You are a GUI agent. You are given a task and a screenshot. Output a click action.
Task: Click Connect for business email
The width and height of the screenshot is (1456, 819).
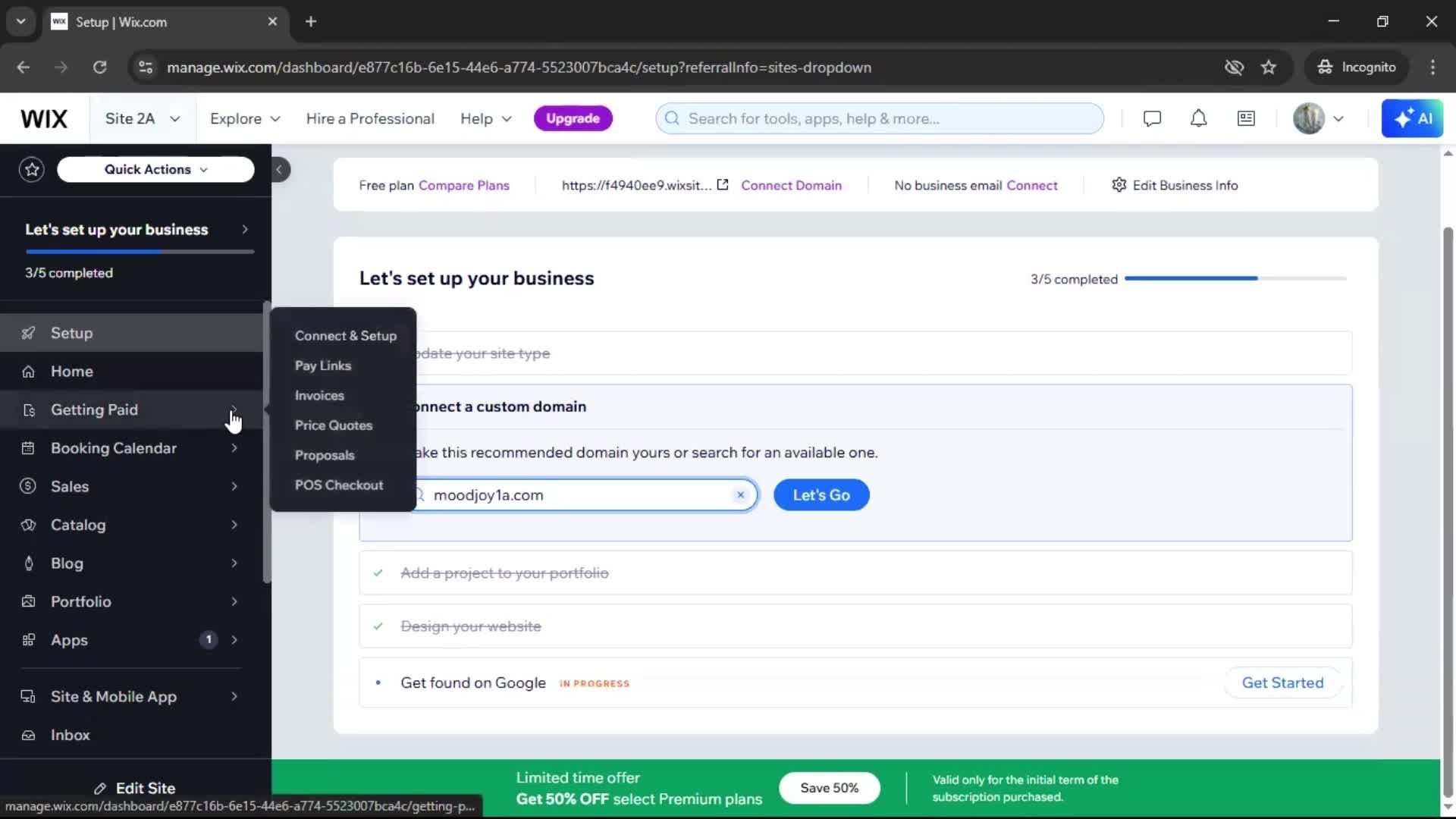click(x=1032, y=185)
